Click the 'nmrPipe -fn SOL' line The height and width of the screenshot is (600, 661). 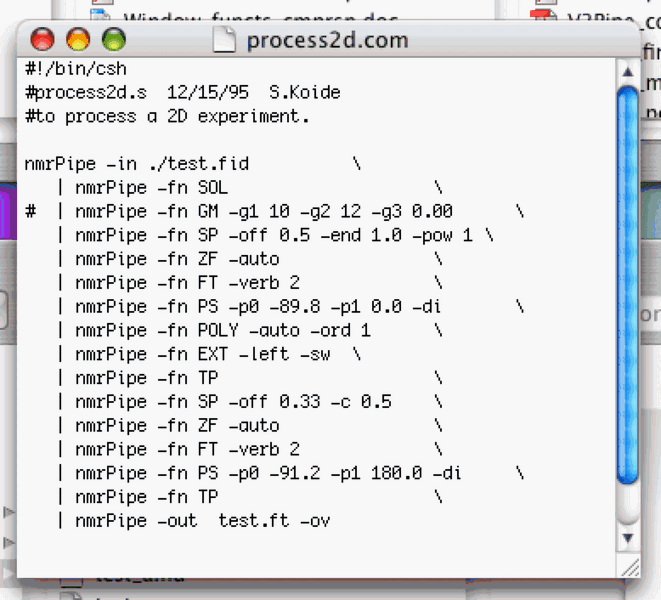pyautogui.click(x=250, y=188)
